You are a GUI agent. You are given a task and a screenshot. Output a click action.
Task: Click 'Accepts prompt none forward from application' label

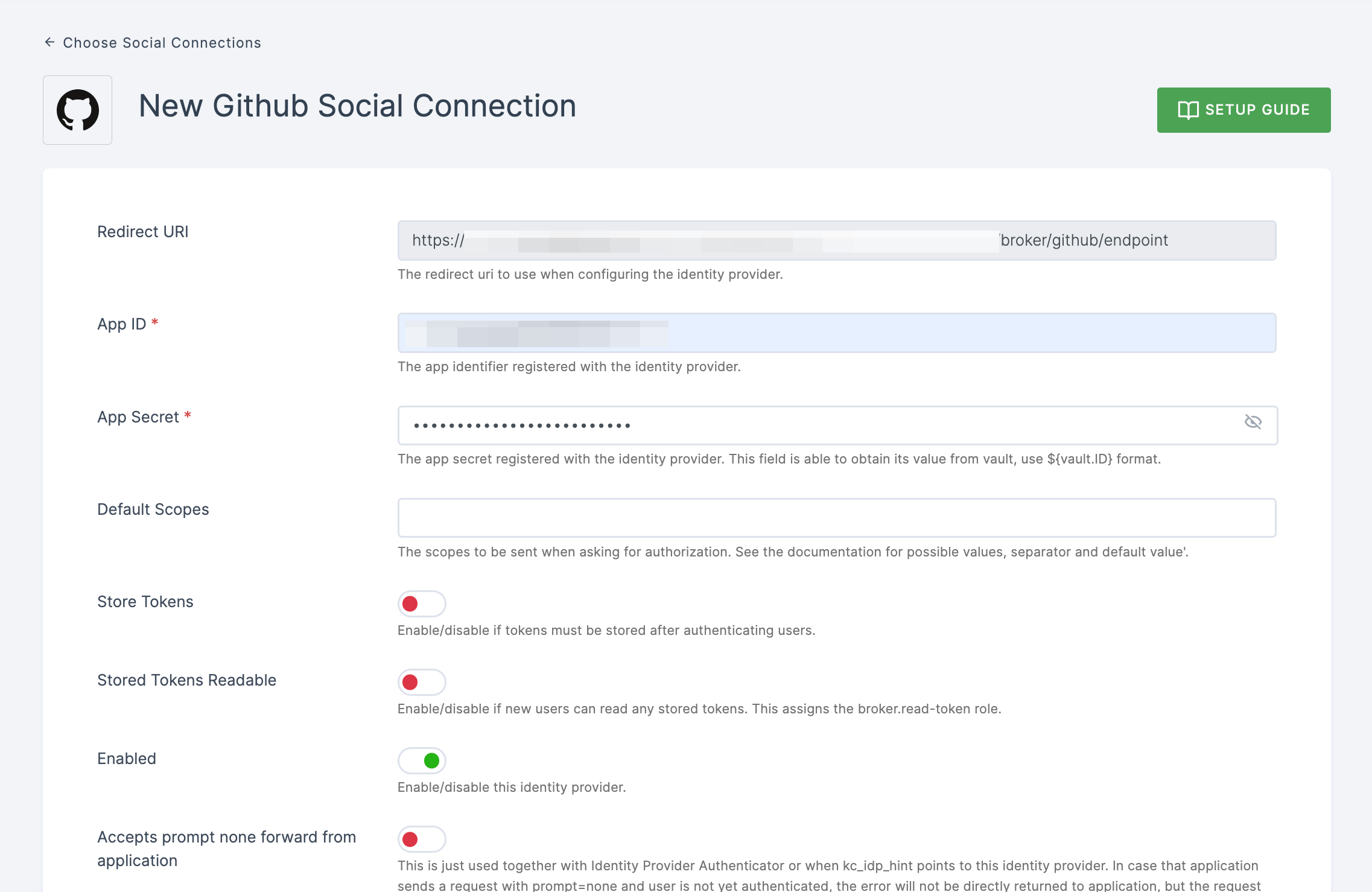(227, 849)
